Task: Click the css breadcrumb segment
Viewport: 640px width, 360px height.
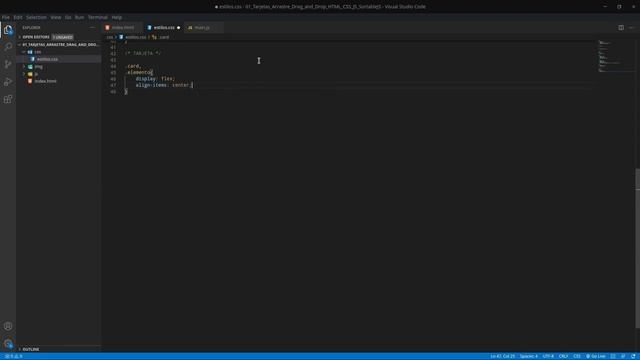Action: coord(109,37)
